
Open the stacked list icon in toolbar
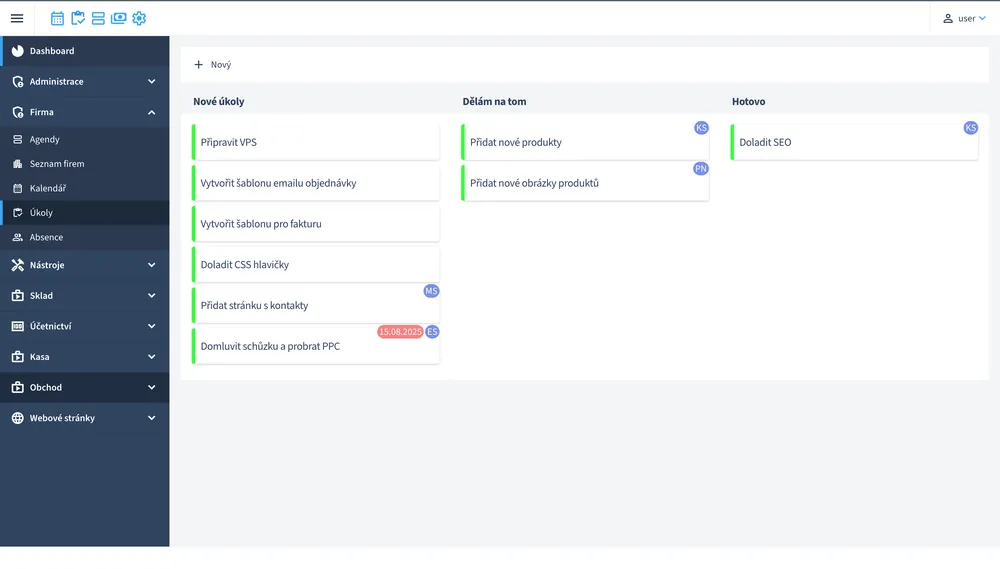pos(98,18)
